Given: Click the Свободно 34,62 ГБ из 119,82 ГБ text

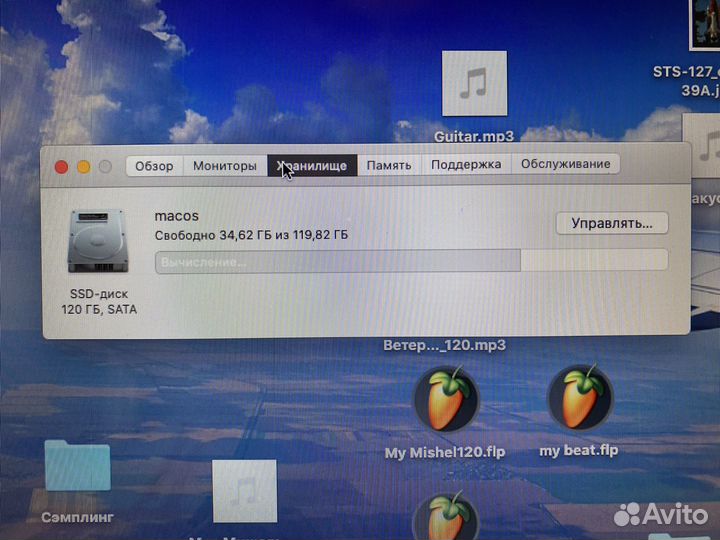Looking at the screenshot, I should pos(251,235).
